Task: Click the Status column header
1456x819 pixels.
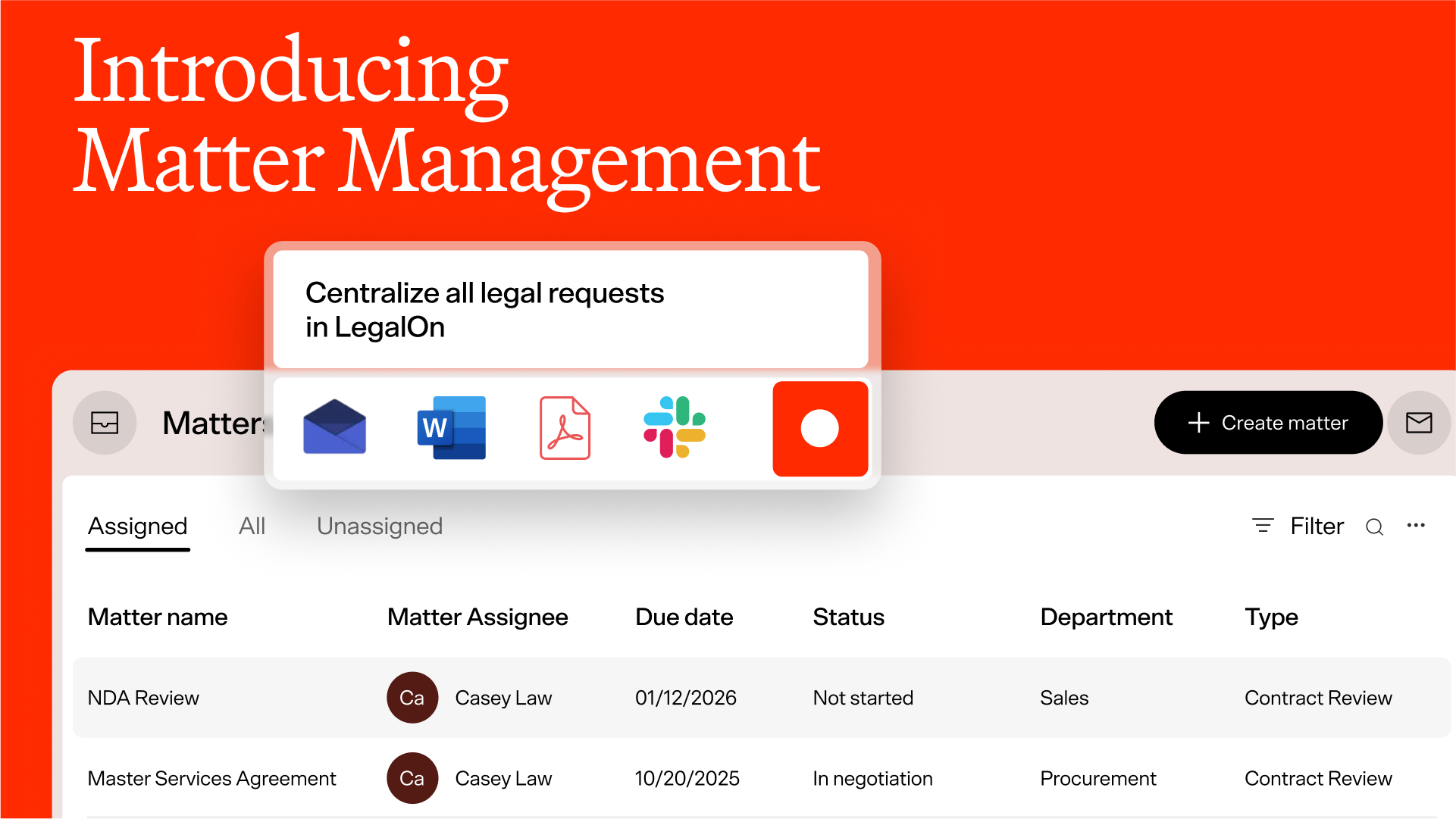Action: [x=848, y=617]
